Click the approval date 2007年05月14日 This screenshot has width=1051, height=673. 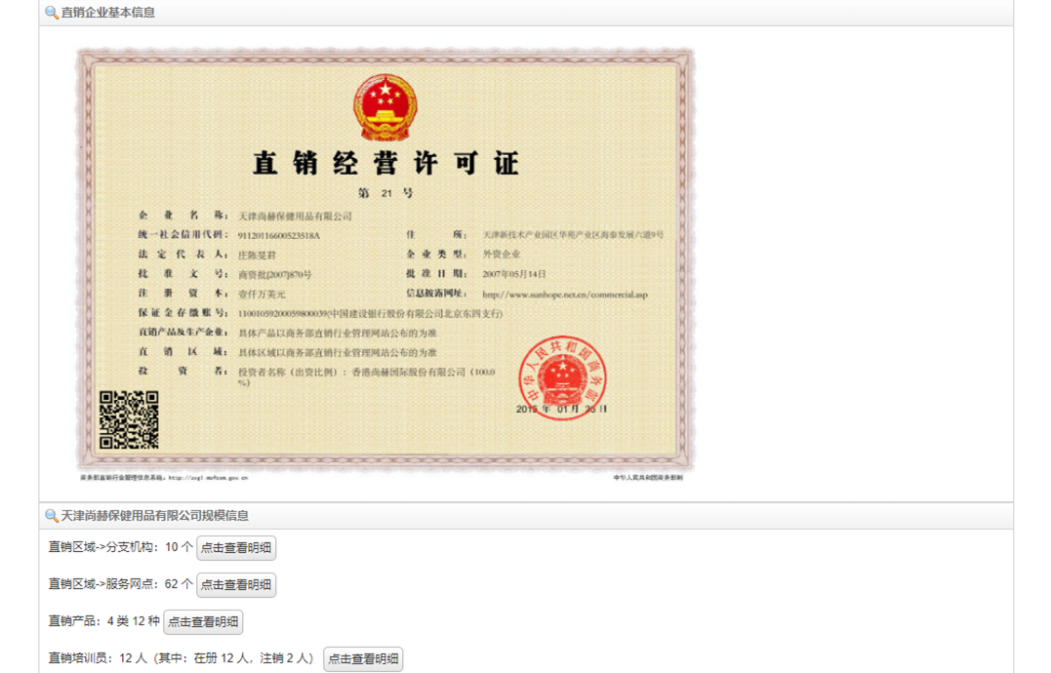(x=514, y=274)
